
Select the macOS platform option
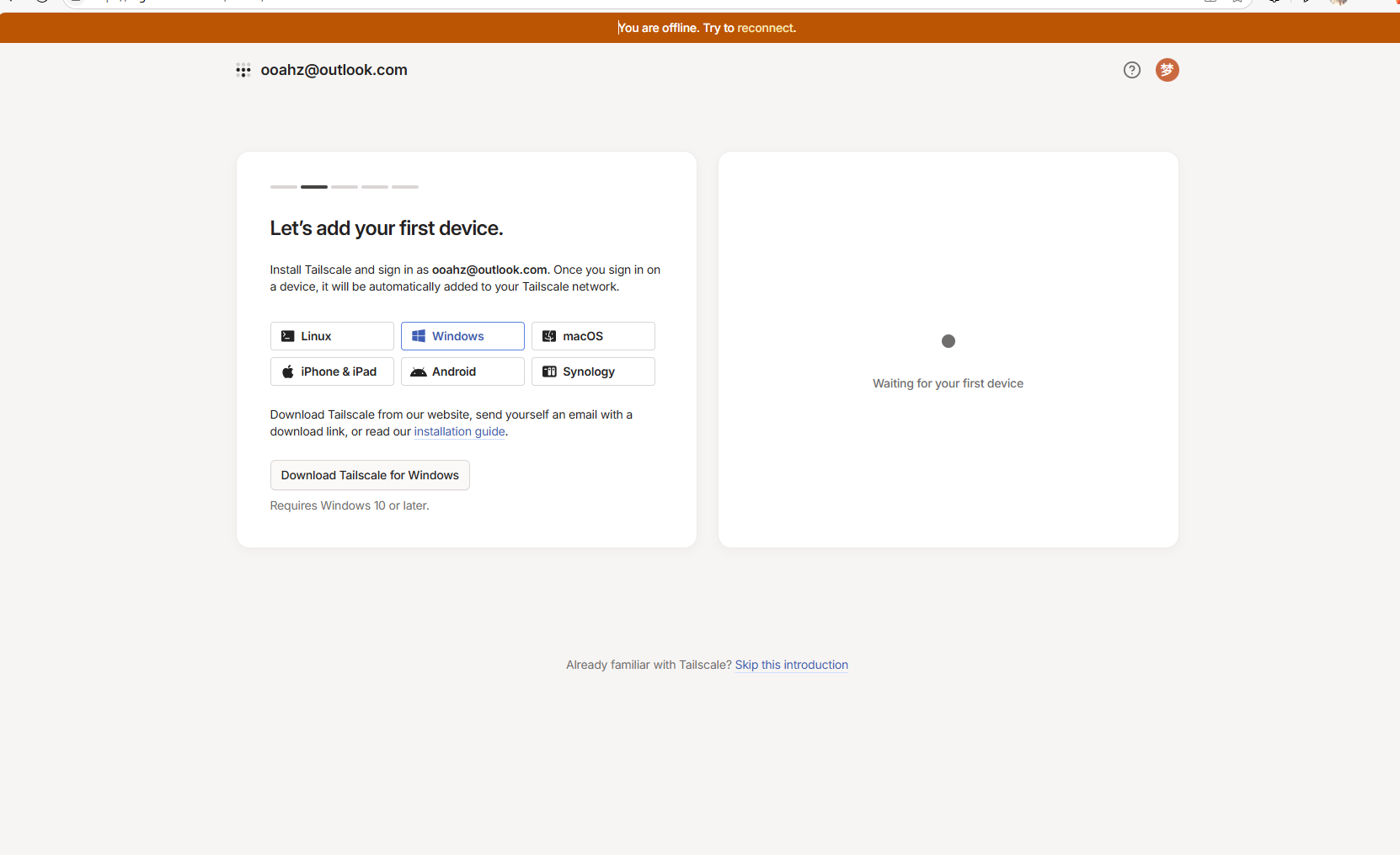[x=593, y=336]
